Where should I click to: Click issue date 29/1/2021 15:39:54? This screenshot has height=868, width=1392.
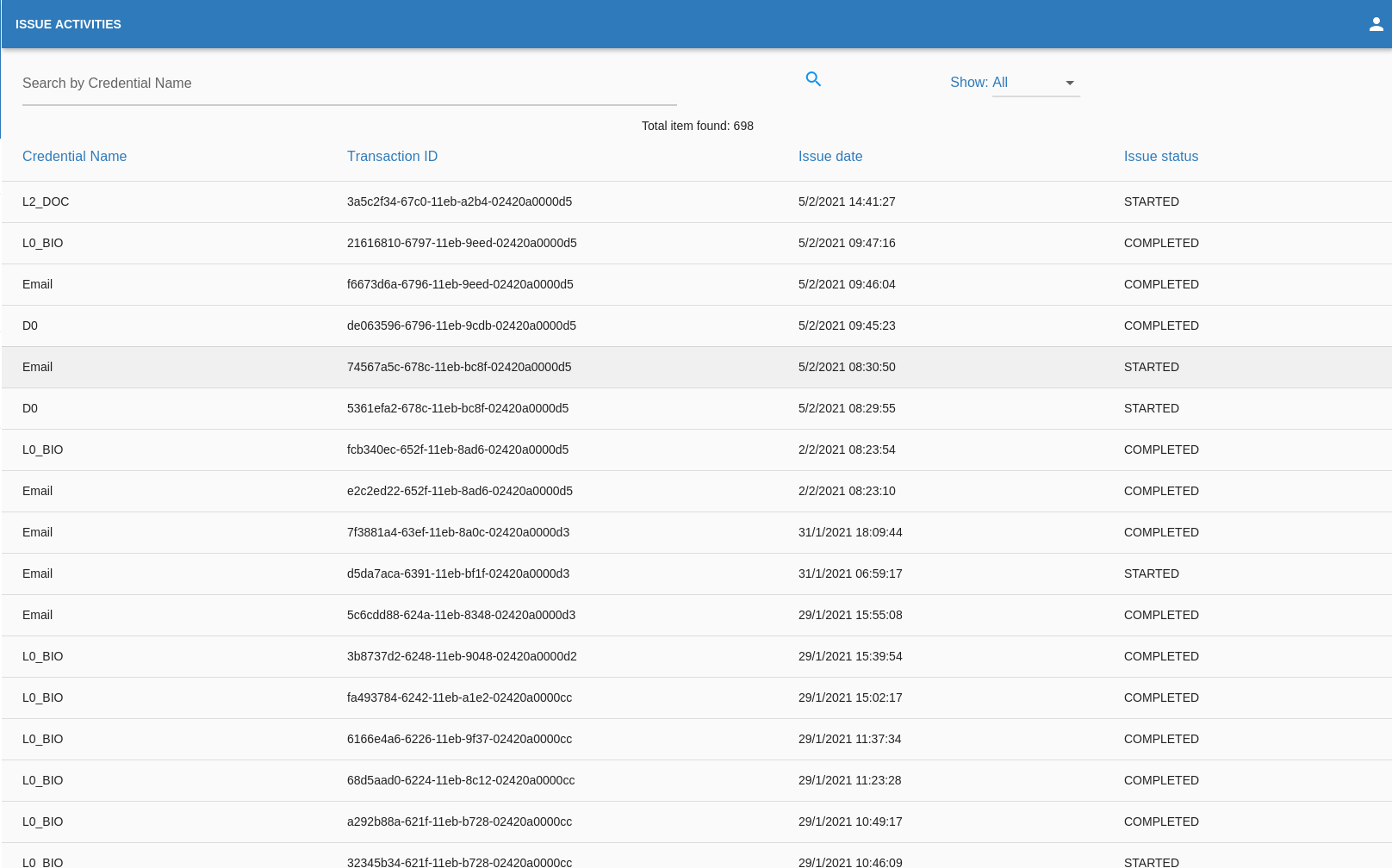[850, 656]
